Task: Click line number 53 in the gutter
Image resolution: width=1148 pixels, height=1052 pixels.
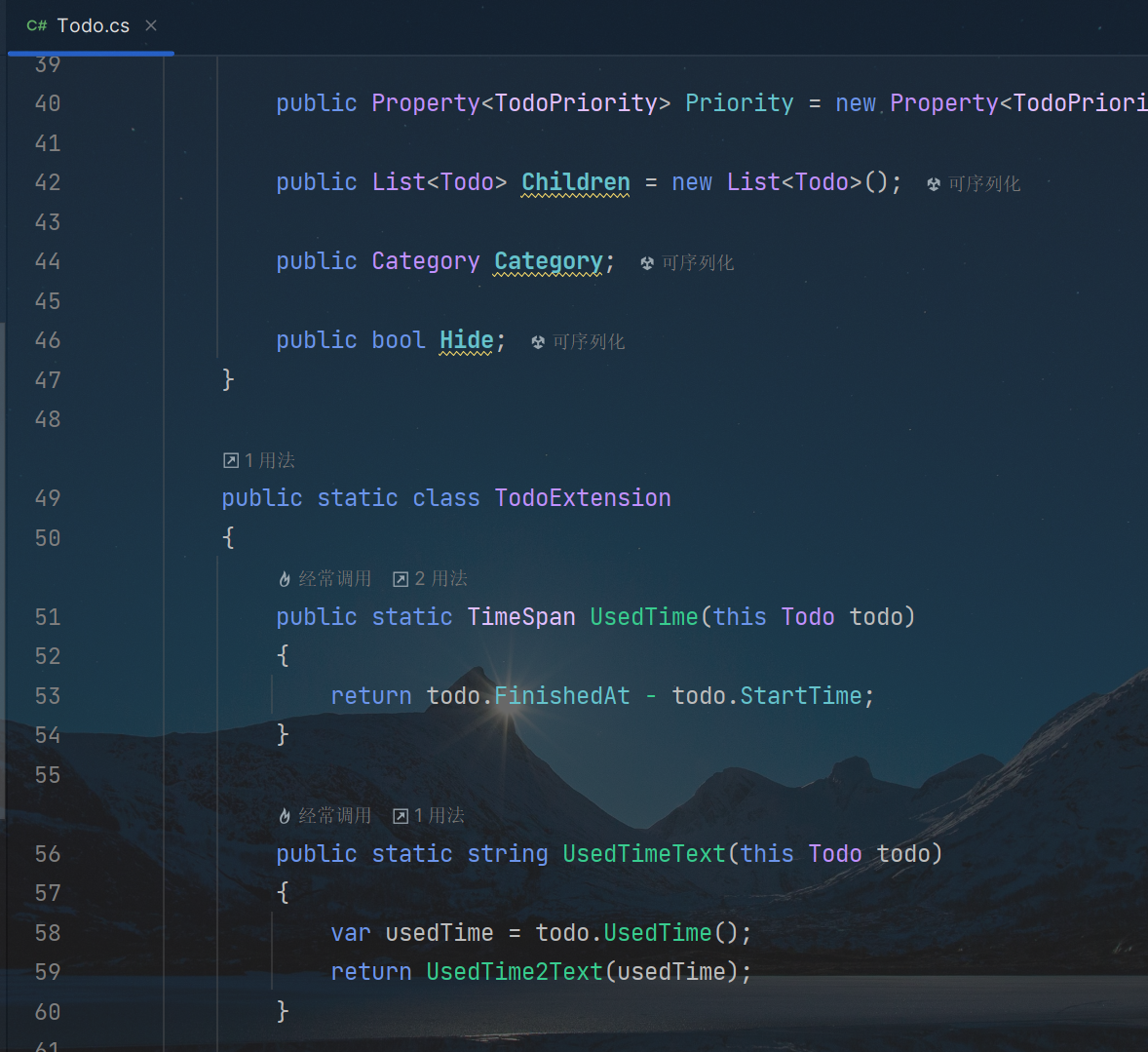Action: [x=48, y=696]
